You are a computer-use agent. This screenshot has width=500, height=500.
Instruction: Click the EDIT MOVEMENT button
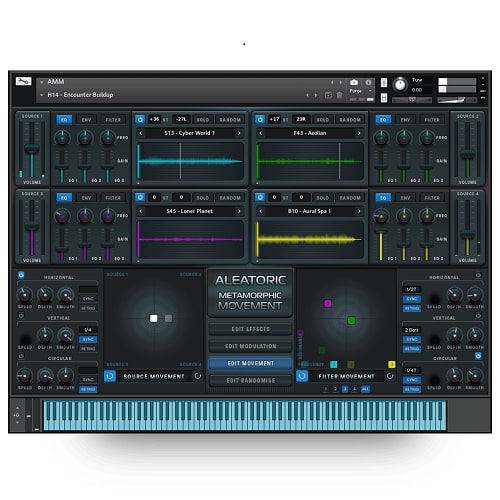250,363
